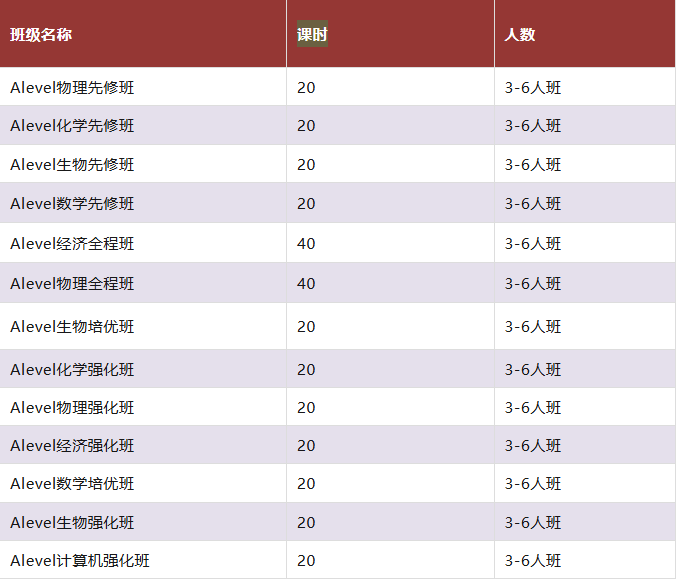Click the 人数 column header
The height and width of the screenshot is (579, 676).
pos(520,35)
